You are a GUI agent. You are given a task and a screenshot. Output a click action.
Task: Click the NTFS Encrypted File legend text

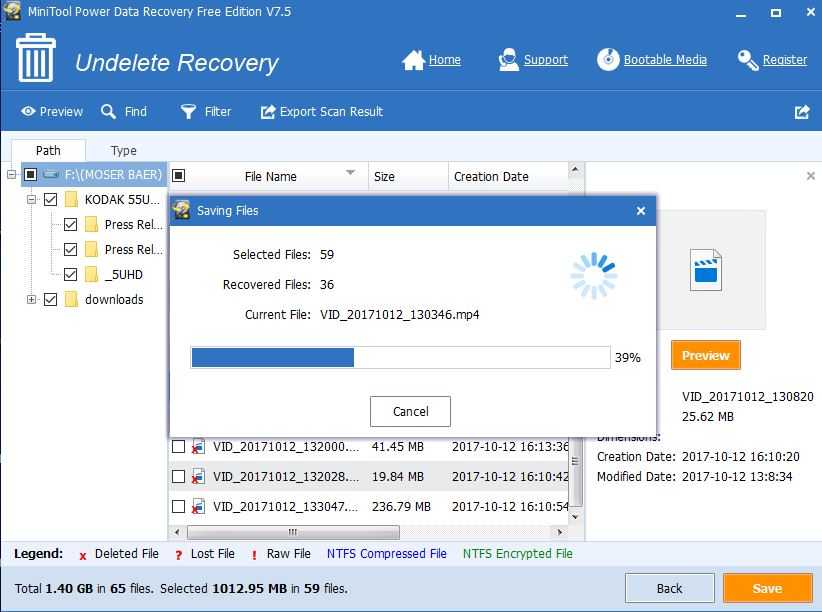pyautogui.click(x=517, y=554)
